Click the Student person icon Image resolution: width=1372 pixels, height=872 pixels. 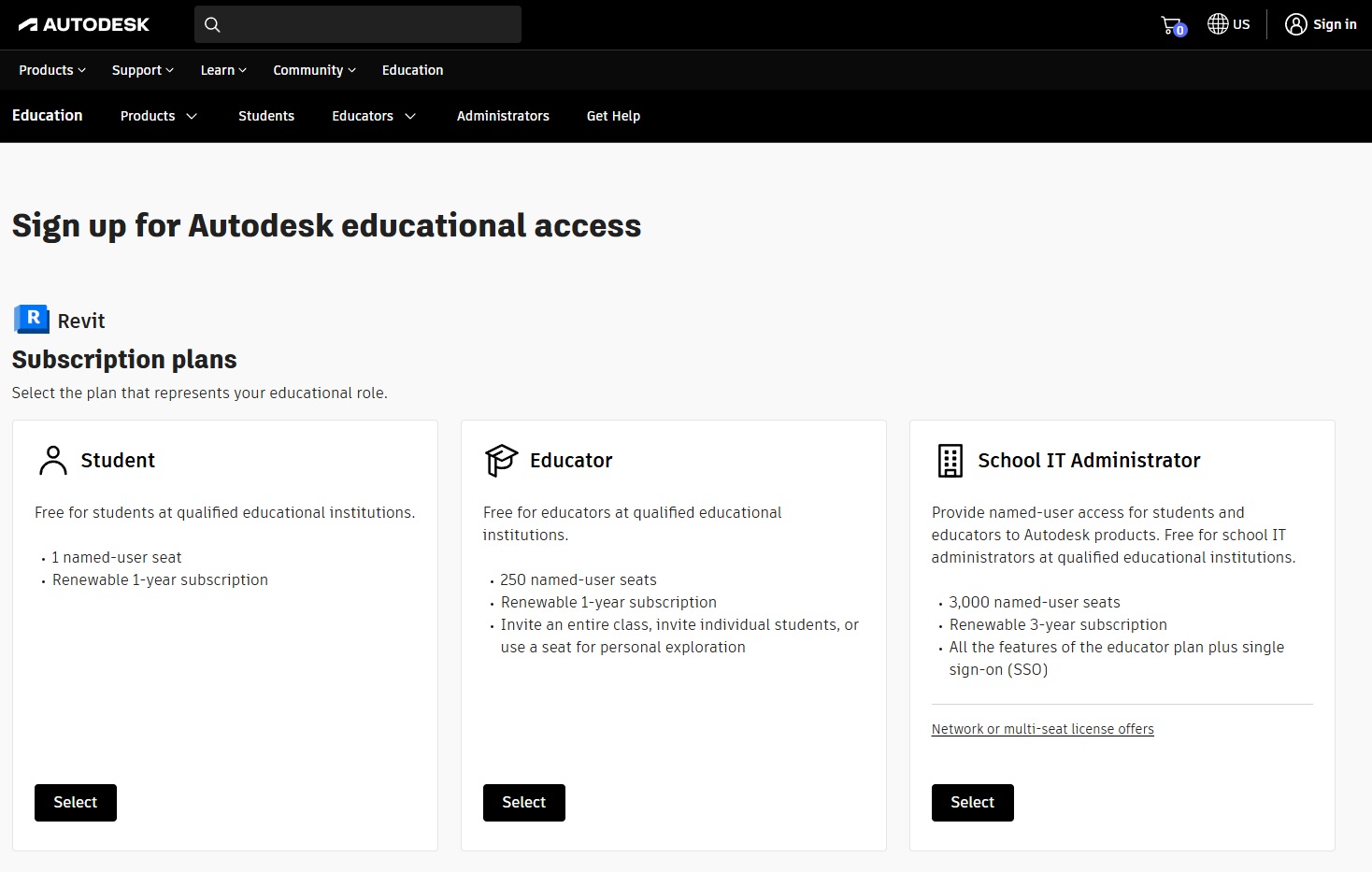point(53,460)
